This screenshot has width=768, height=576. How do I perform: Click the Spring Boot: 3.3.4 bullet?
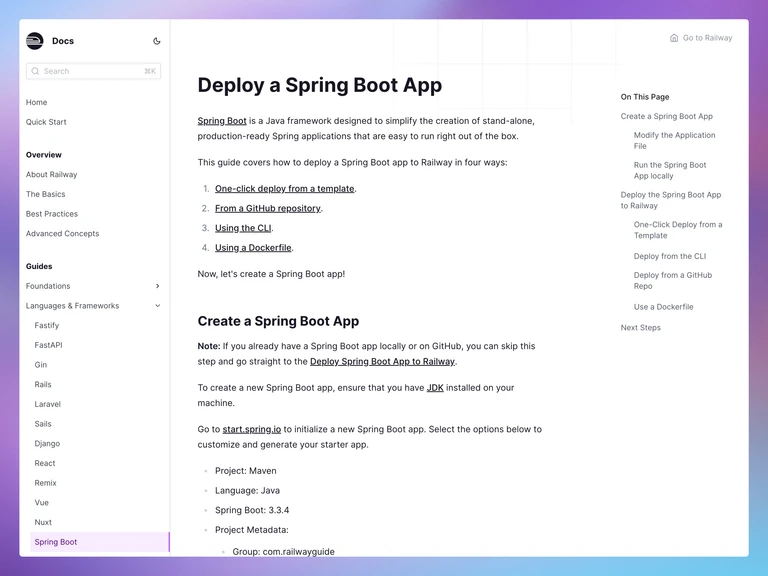coord(252,510)
